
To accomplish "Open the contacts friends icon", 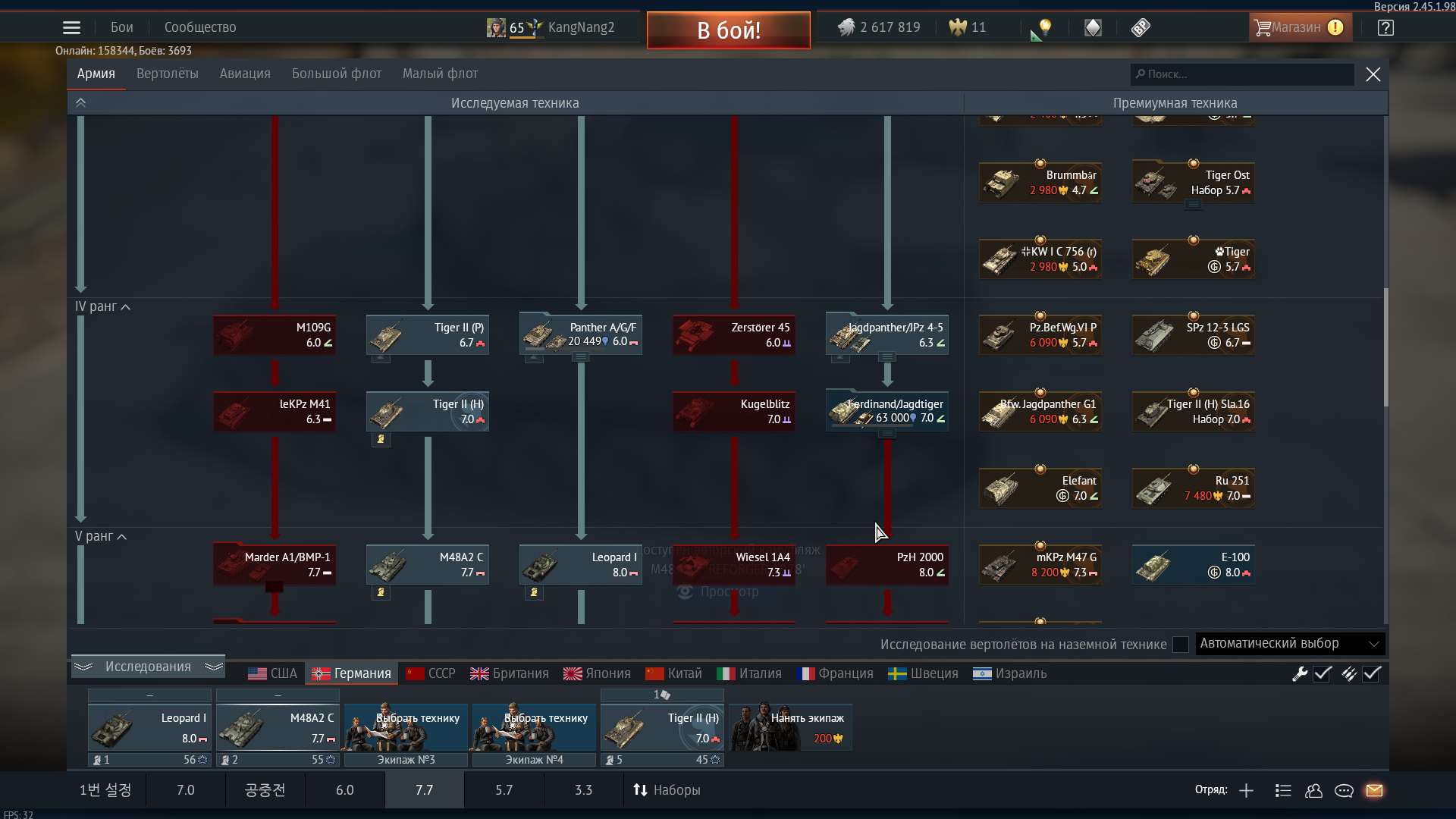I will coord(1313,790).
